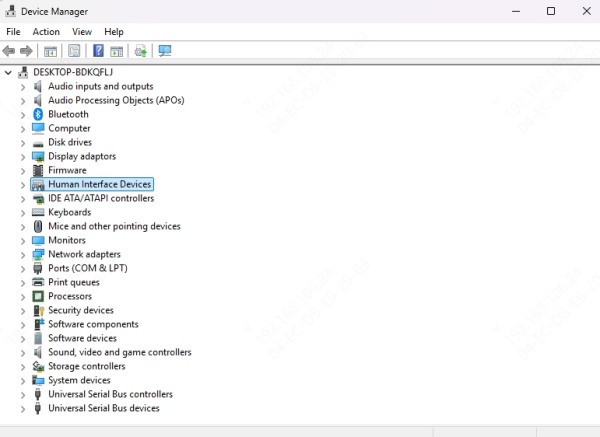600x437 pixels.
Task: Click the Scan for hardware changes icon
Action: pos(165,51)
